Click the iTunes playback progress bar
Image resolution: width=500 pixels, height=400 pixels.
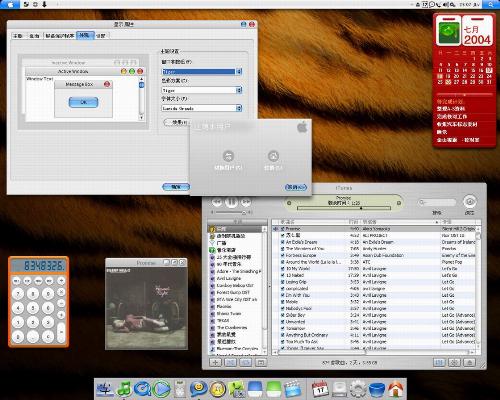[x=344, y=208]
